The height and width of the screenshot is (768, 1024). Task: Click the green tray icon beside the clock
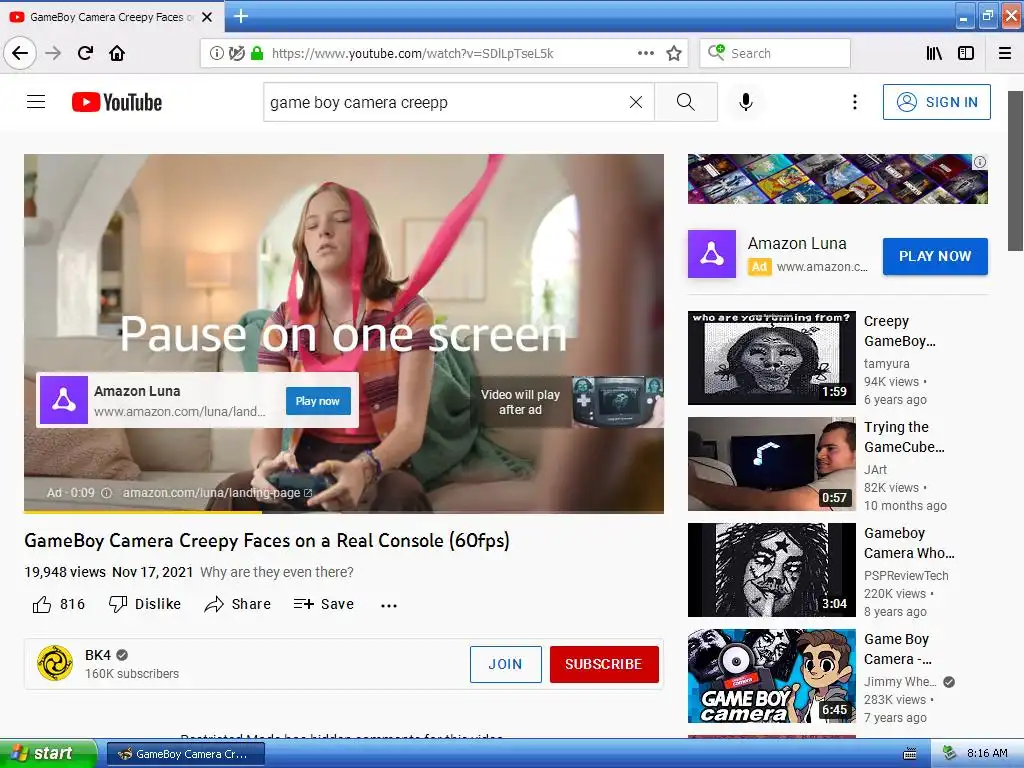pos(950,754)
